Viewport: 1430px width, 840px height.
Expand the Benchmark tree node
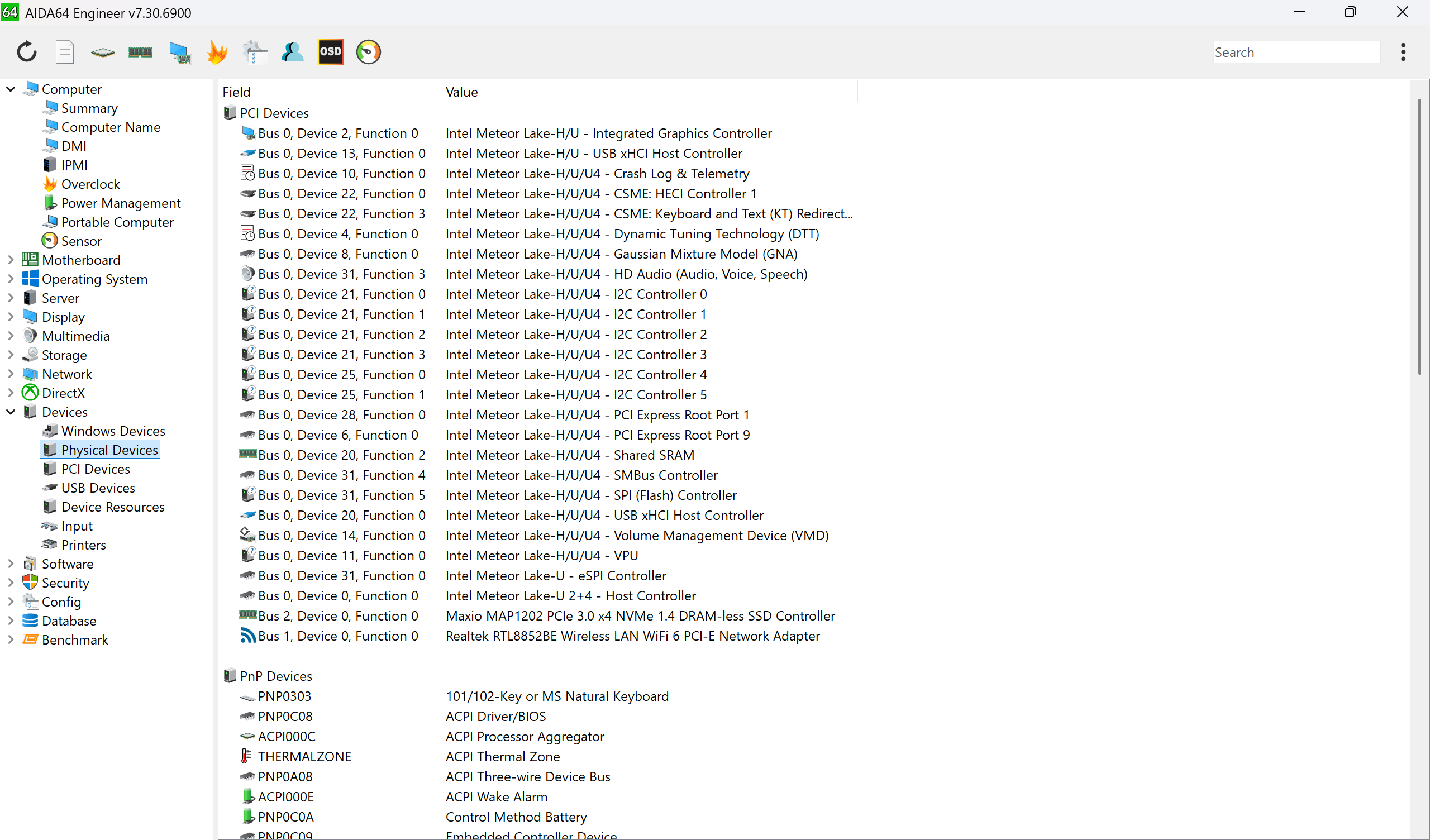pyautogui.click(x=11, y=639)
